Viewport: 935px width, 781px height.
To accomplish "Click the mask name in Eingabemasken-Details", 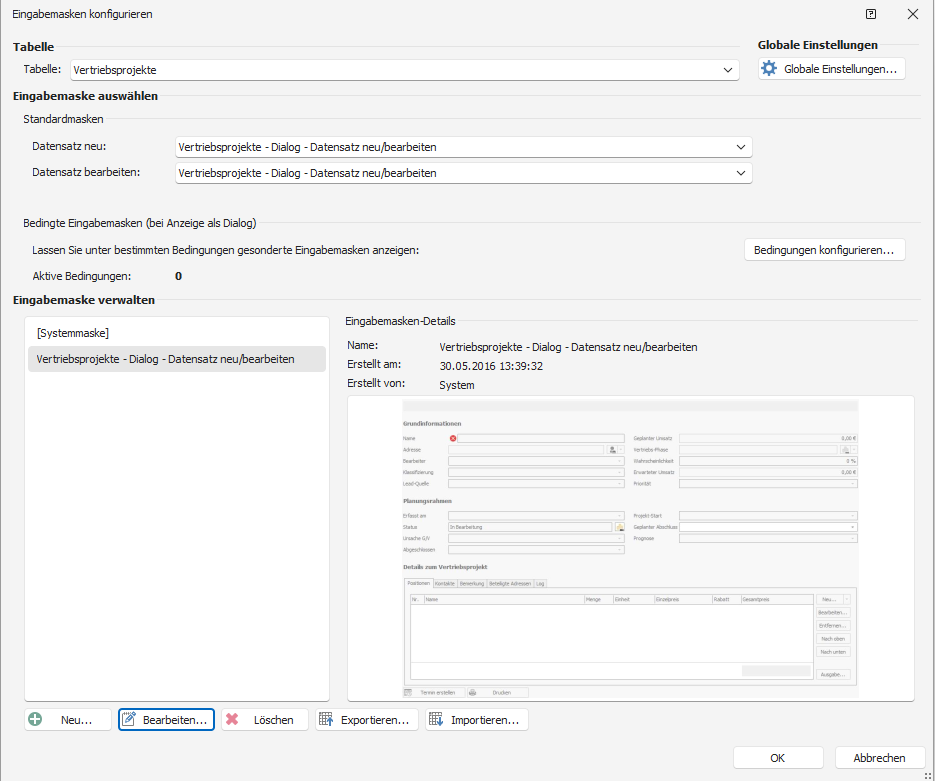I will [568, 347].
